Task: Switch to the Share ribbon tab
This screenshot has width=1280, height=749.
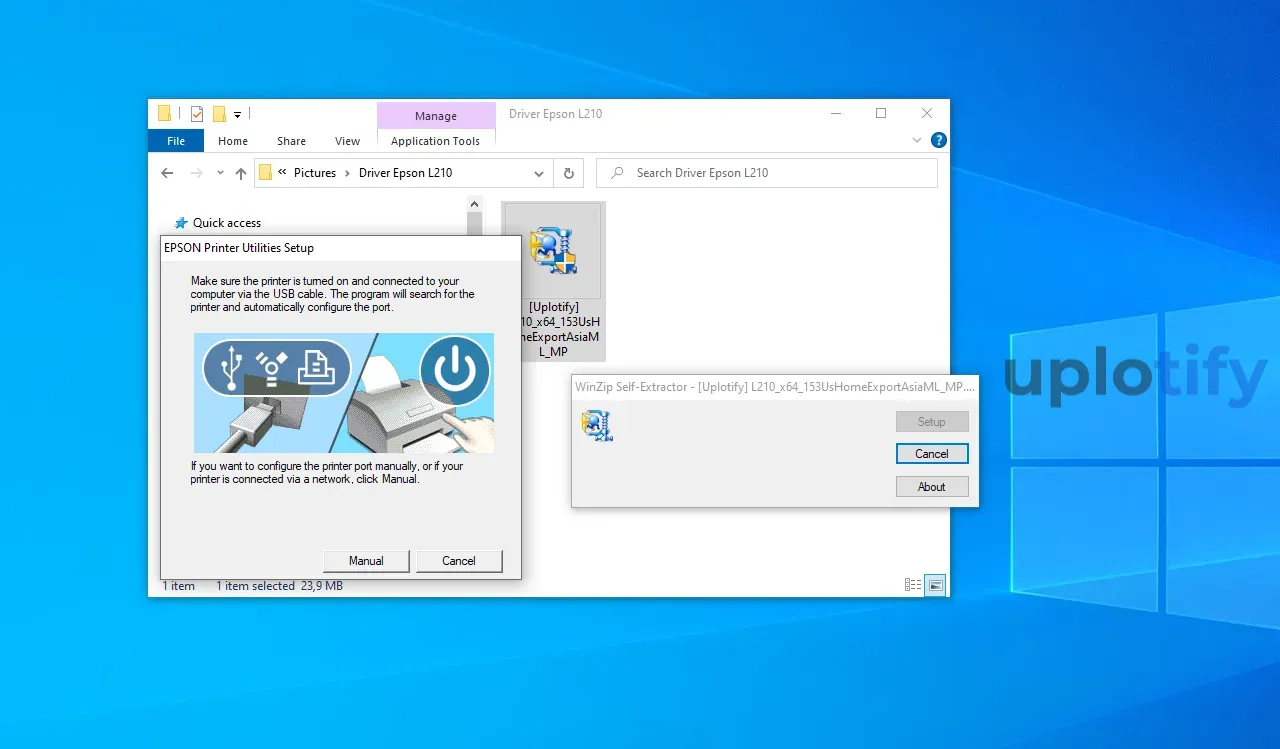Action: 292,141
